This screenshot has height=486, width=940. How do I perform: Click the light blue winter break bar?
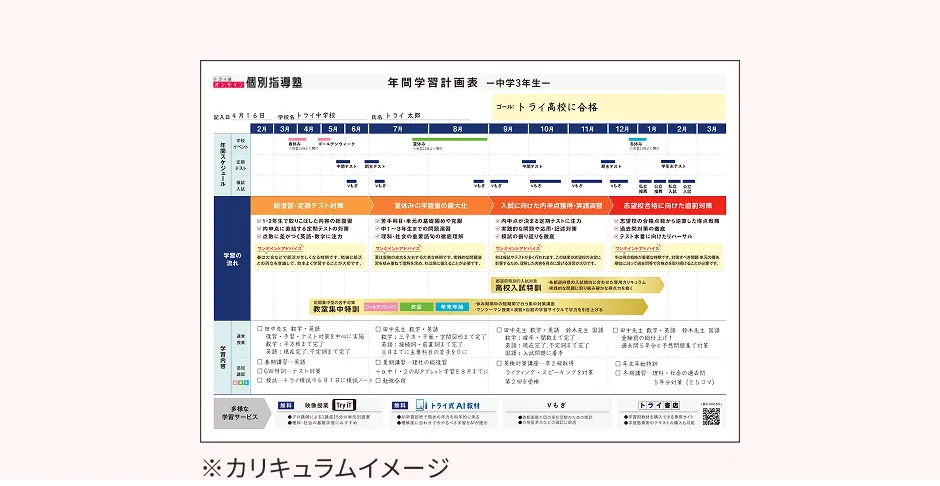click(x=637, y=140)
